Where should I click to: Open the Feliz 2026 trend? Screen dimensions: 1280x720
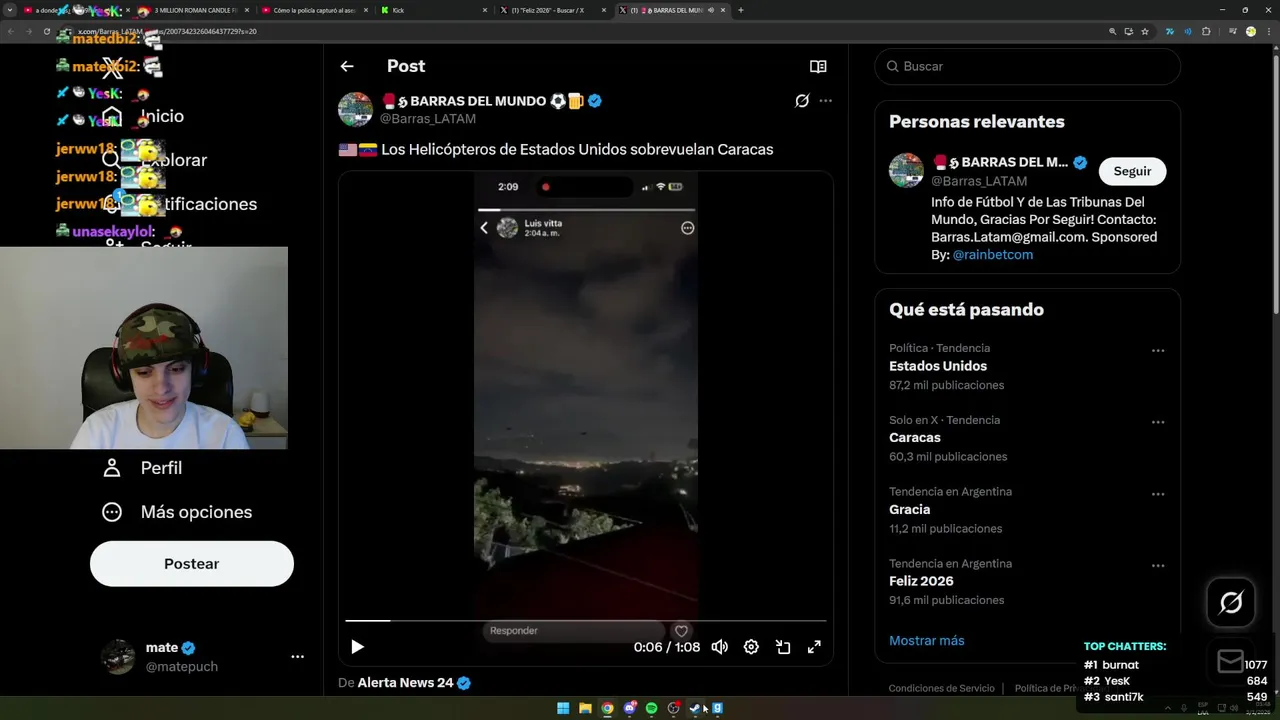pos(921,582)
